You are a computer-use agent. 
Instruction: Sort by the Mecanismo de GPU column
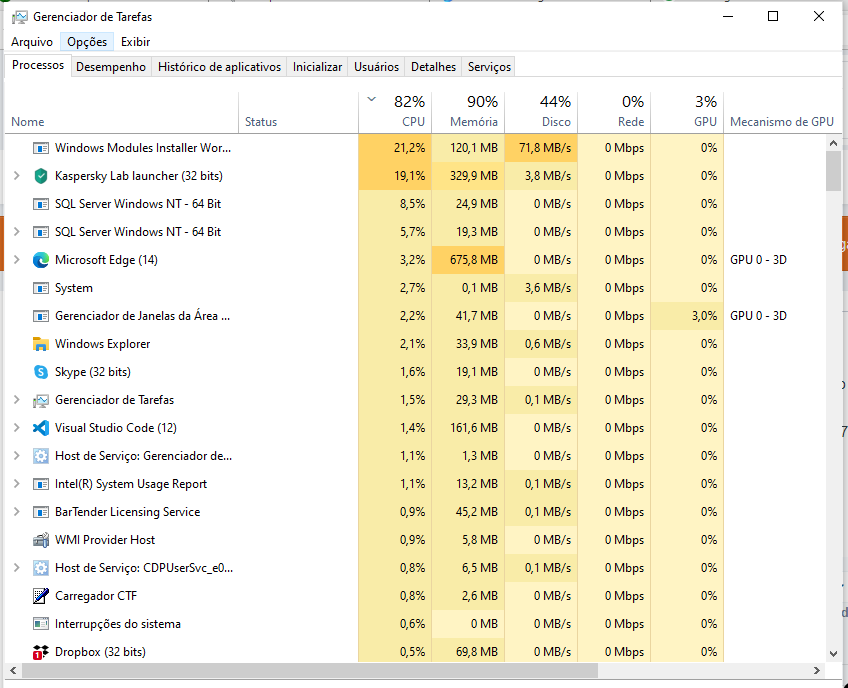(782, 113)
